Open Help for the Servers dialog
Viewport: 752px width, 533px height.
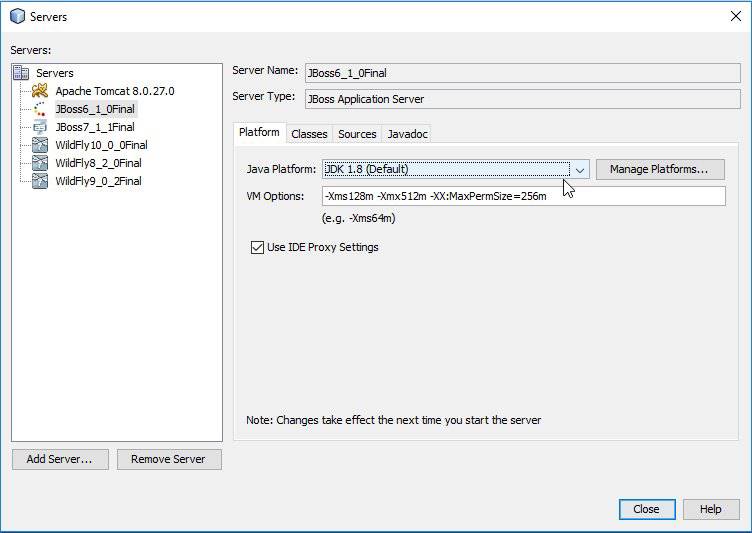tap(711, 509)
